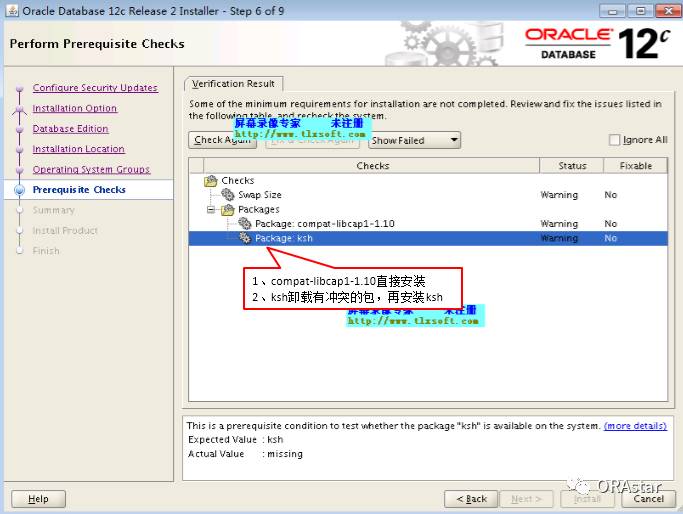This screenshot has height=514, width=683.
Task: Click the Packages folder icon
Action: 228,210
